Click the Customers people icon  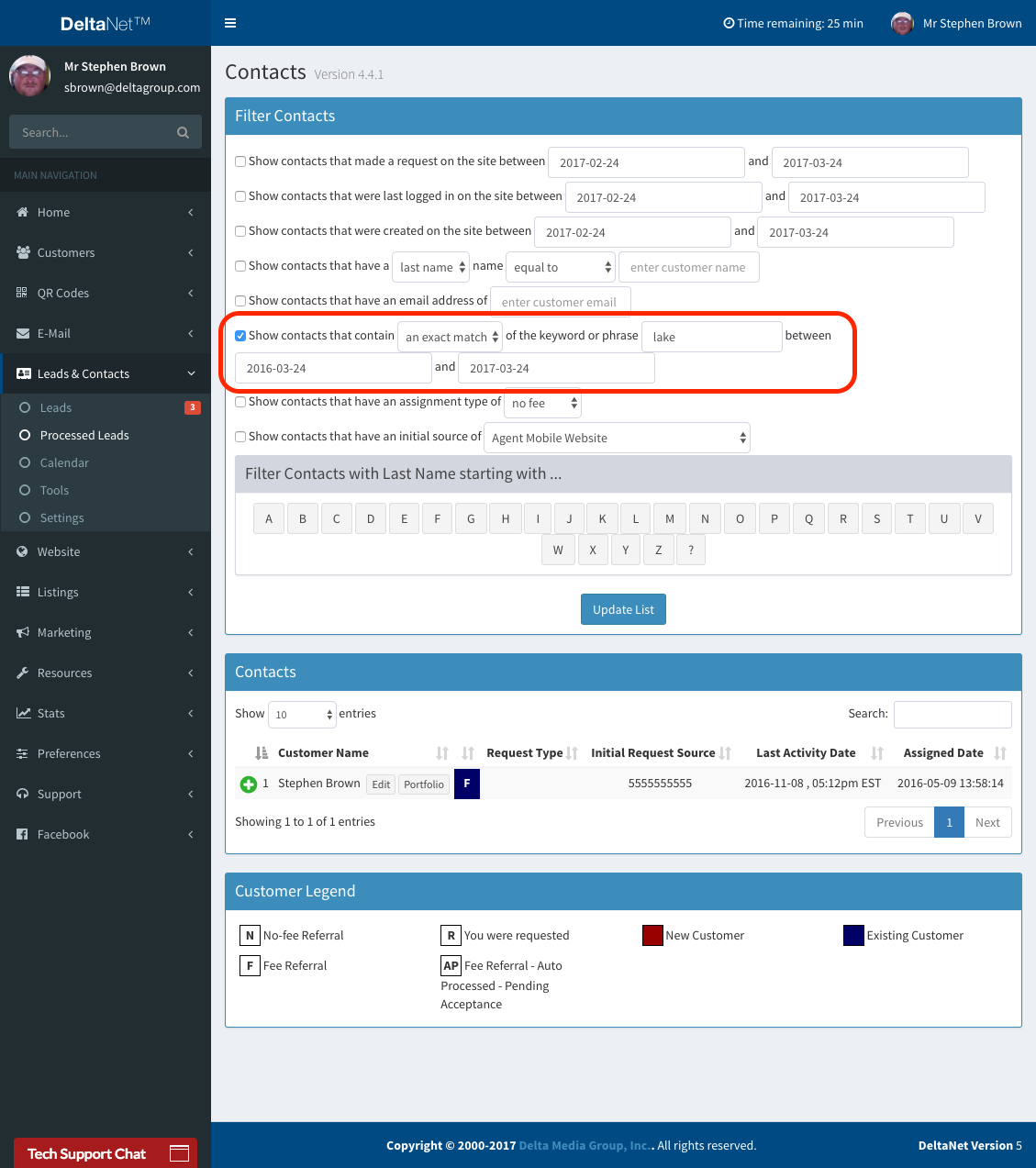tap(23, 252)
